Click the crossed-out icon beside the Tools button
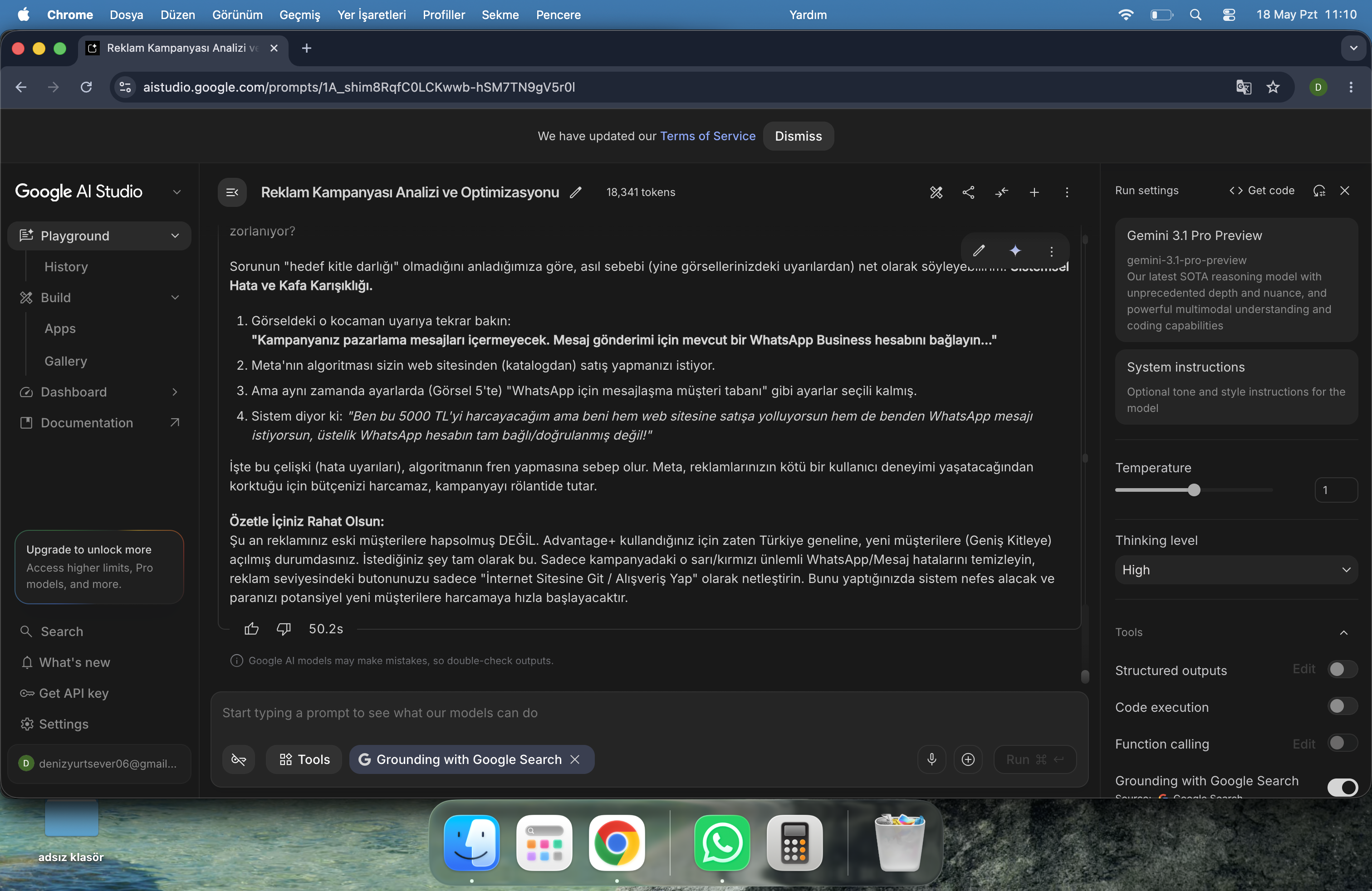Screen dimensions: 1372x891 (239, 759)
